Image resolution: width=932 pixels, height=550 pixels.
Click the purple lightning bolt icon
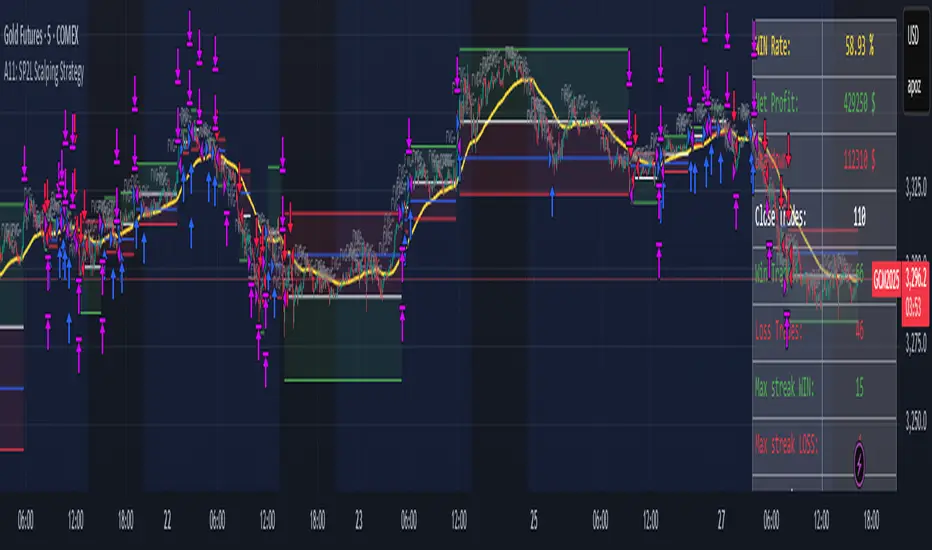click(x=859, y=463)
